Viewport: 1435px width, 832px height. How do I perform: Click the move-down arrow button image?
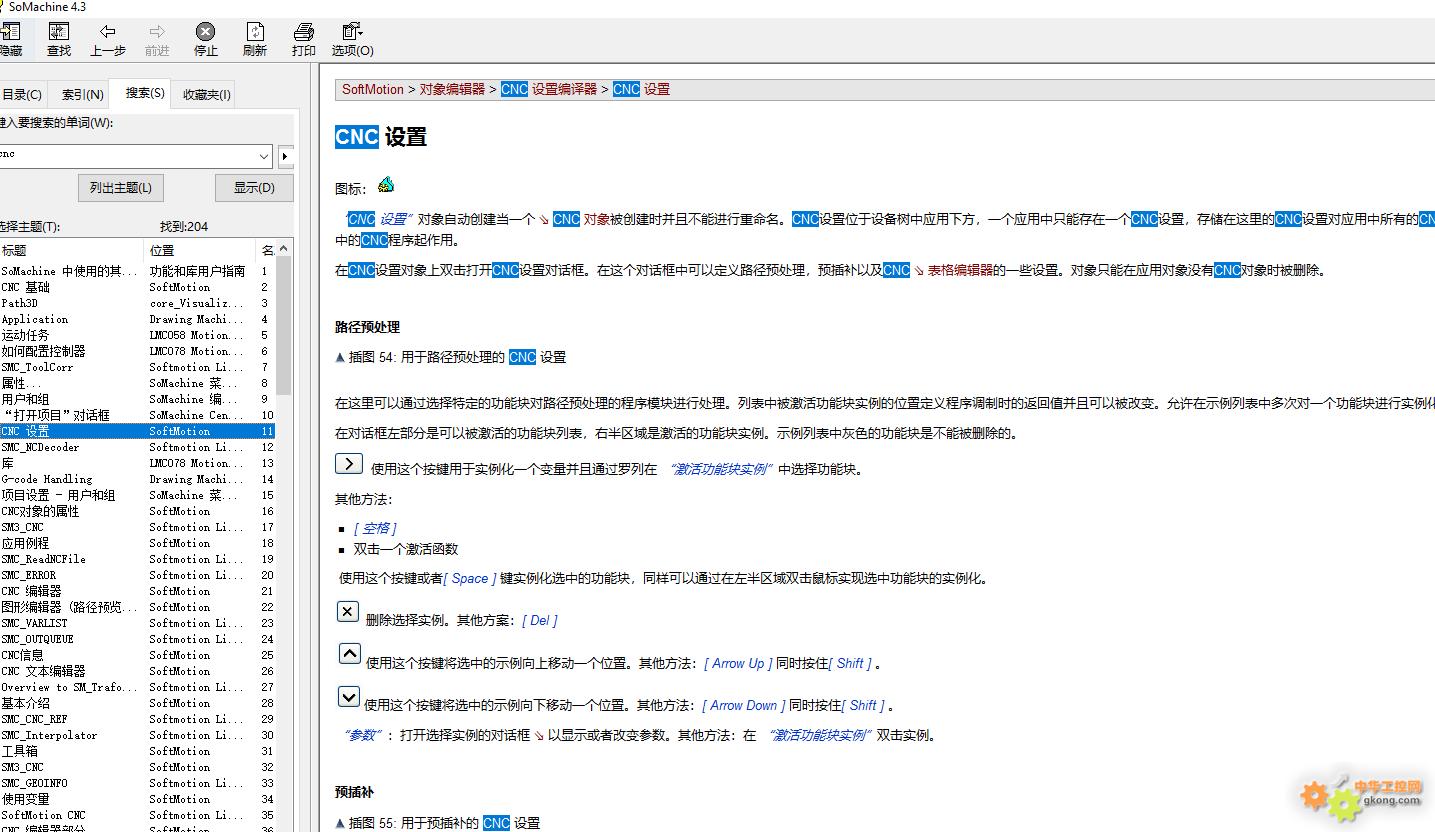click(348, 696)
